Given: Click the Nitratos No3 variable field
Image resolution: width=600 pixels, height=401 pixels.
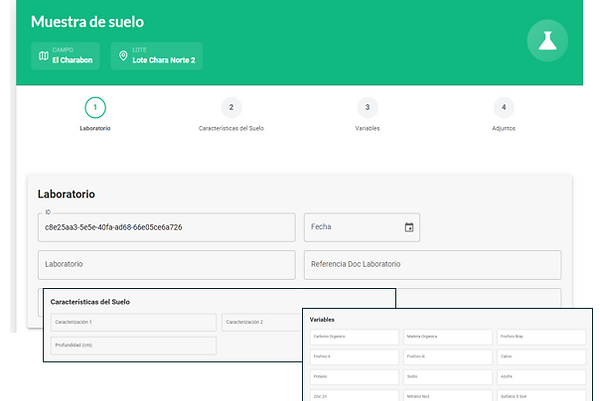Looking at the screenshot, I should (x=448, y=395).
